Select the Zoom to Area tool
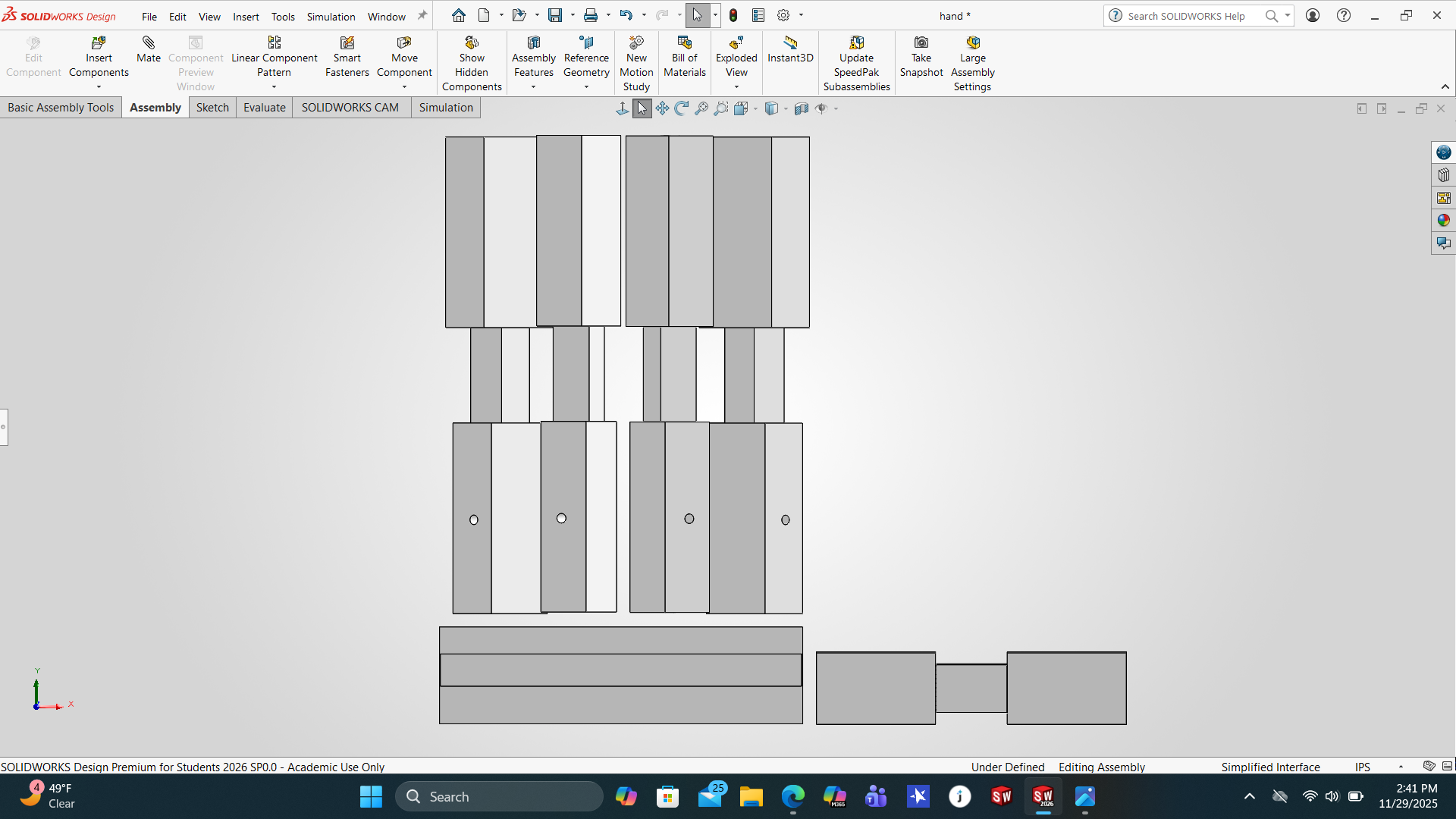The width and height of the screenshot is (1456, 819). pyautogui.click(x=720, y=108)
